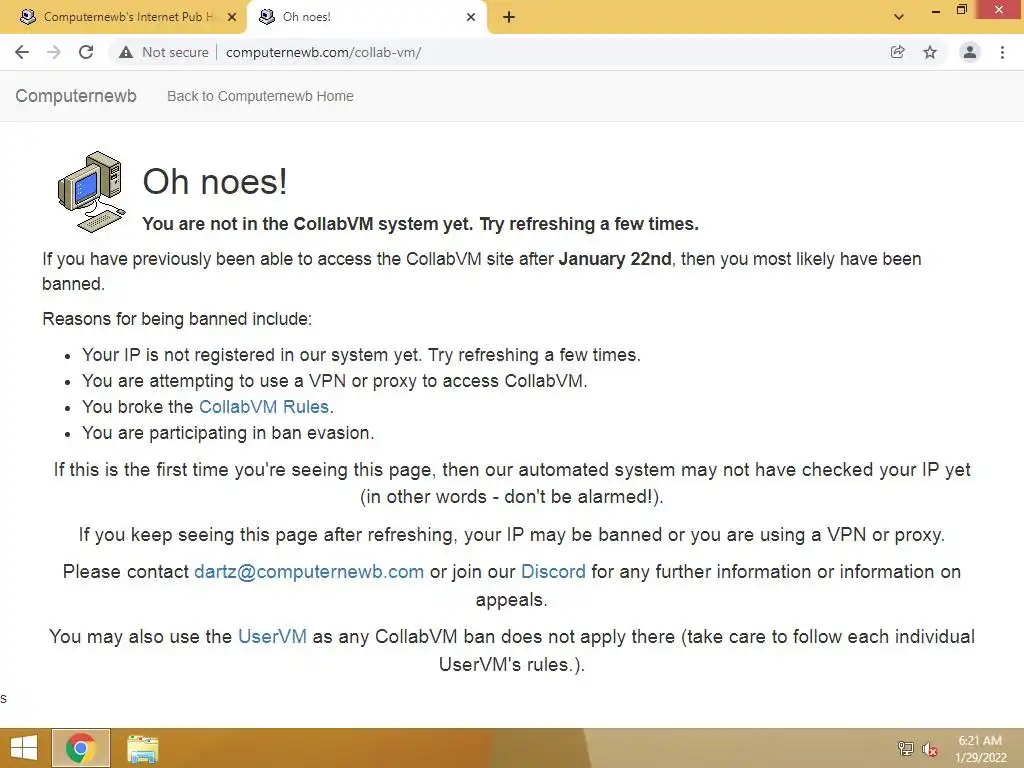The width and height of the screenshot is (1024, 768).
Task: Go back using the browser back arrow
Action: [22, 52]
